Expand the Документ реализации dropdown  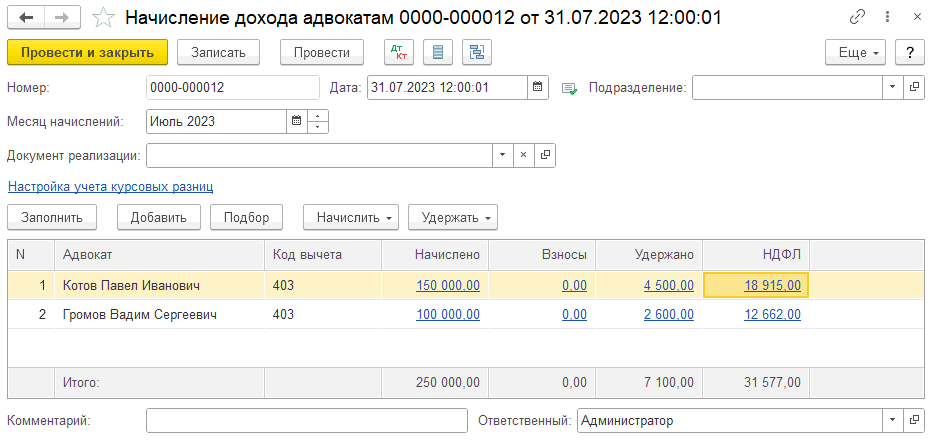tap(503, 156)
